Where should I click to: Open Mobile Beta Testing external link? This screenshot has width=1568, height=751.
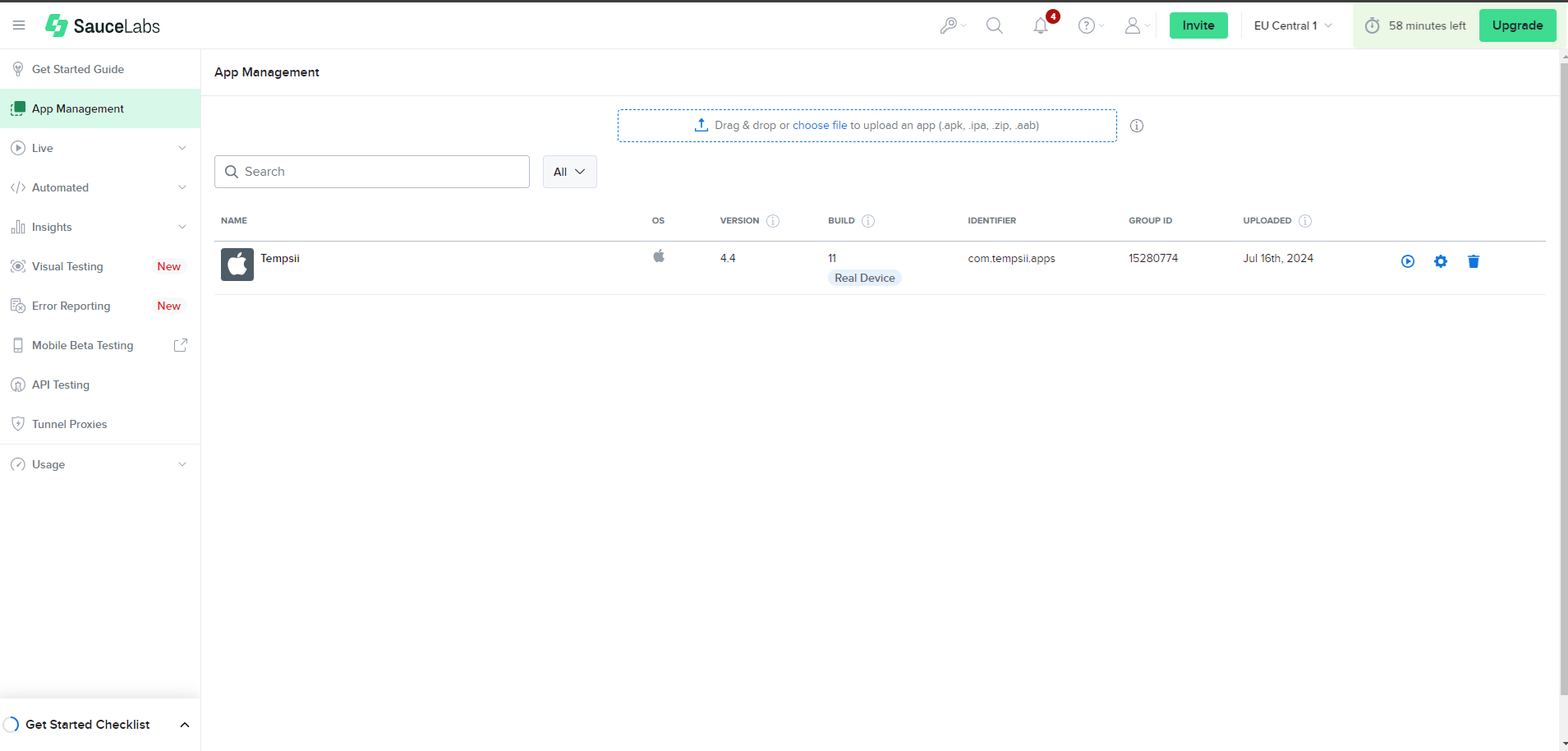[x=100, y=345]
